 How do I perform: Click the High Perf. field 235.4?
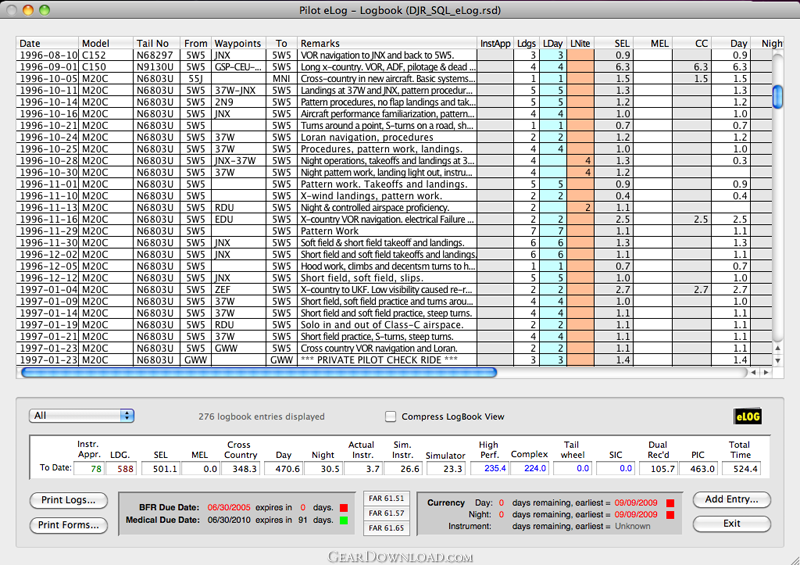click(489, 469)
